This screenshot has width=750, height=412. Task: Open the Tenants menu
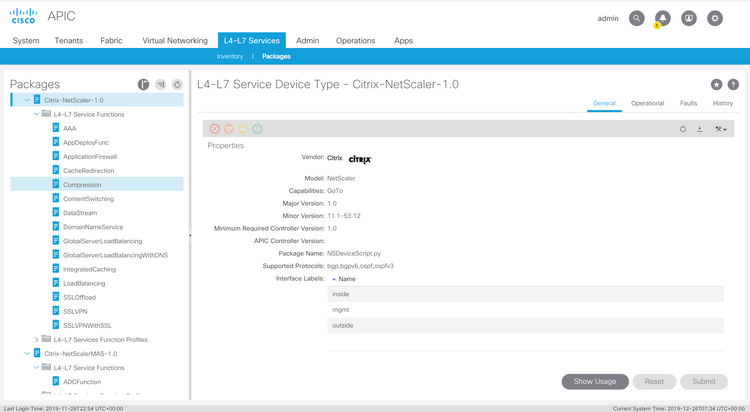point(68,41)
